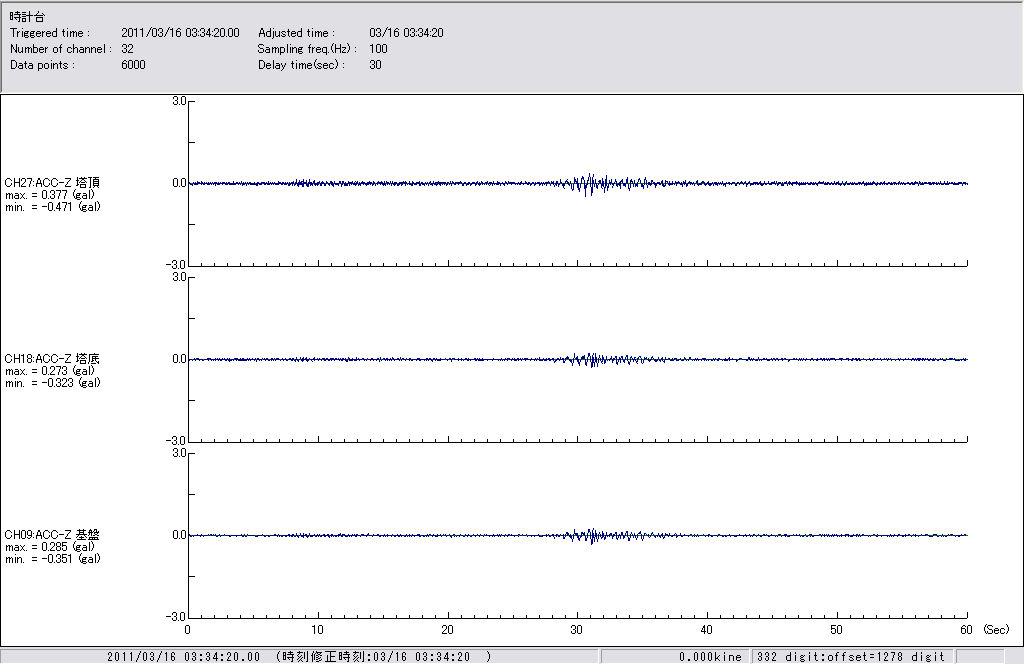Click the 10 second mark on time axis
Image resolution: width=1024 pixels, height=664 pixels.
tap(317, 630)
